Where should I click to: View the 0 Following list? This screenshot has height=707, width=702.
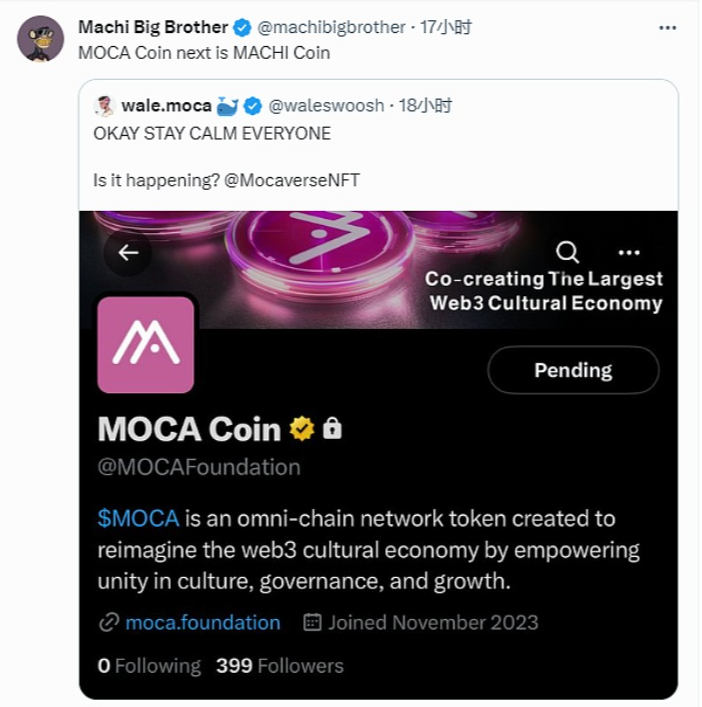coord(149,665)
